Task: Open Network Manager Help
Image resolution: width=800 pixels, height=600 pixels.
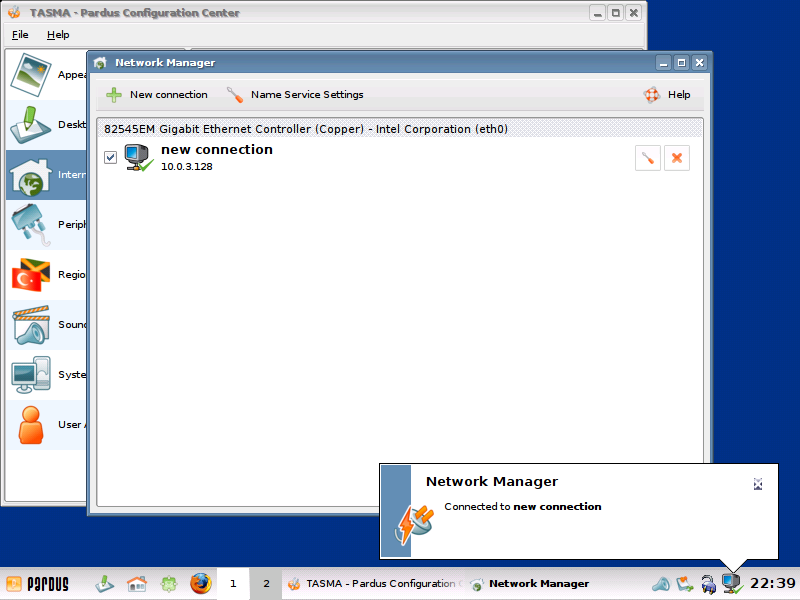Action: (x=668, y=94)
